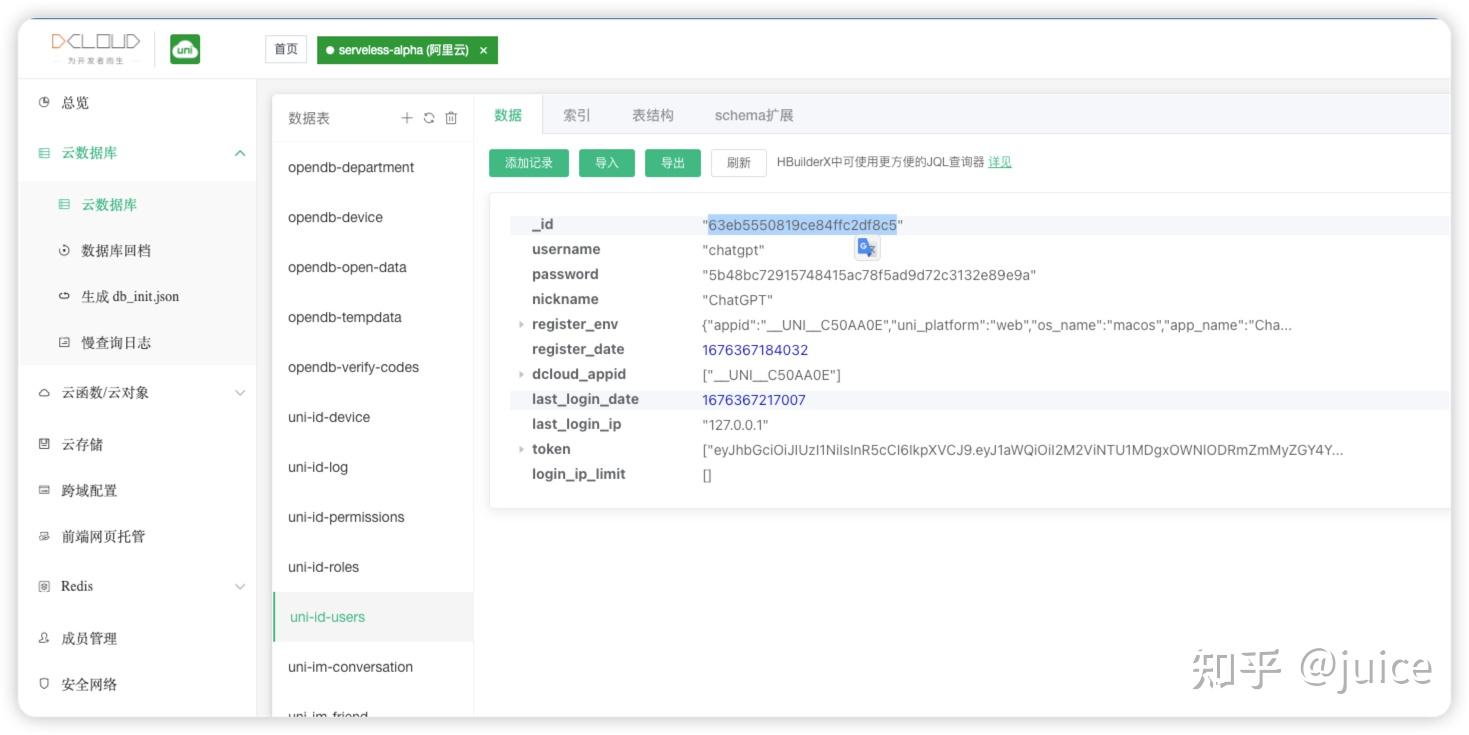Click the login_ip_limit empty array value

pyautogui.click(x=707, y=475)
